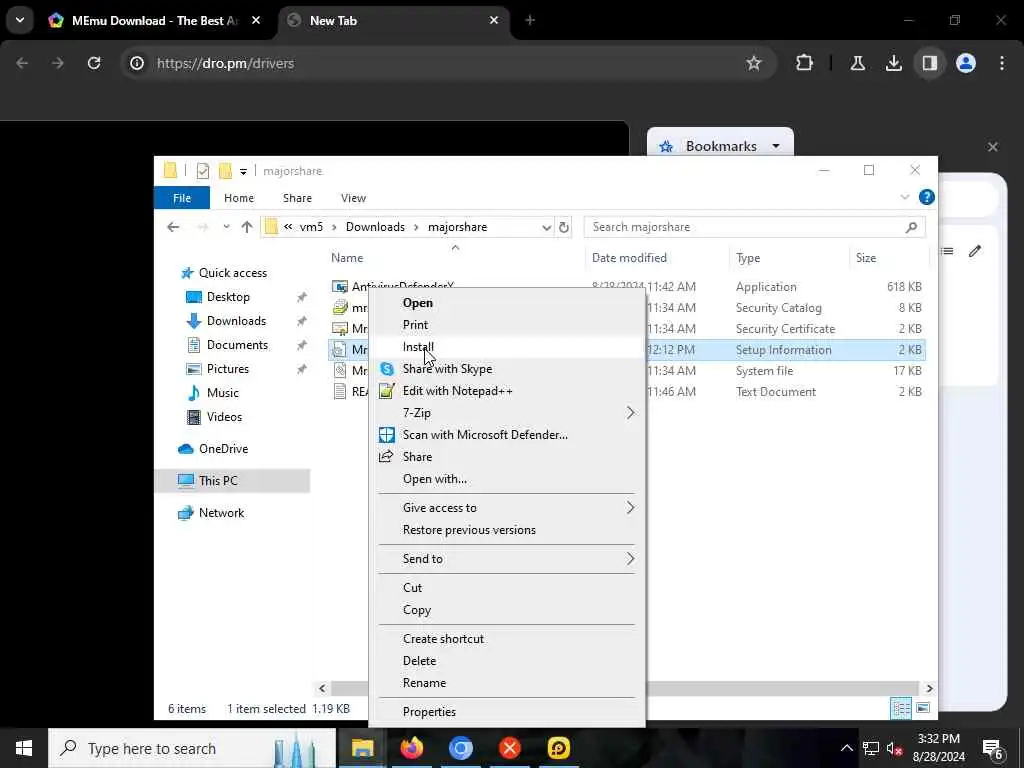The height and width of the screenshot is (768, 1024).
Task: Reload the page in the browser
Action: [x=94, y=63]
